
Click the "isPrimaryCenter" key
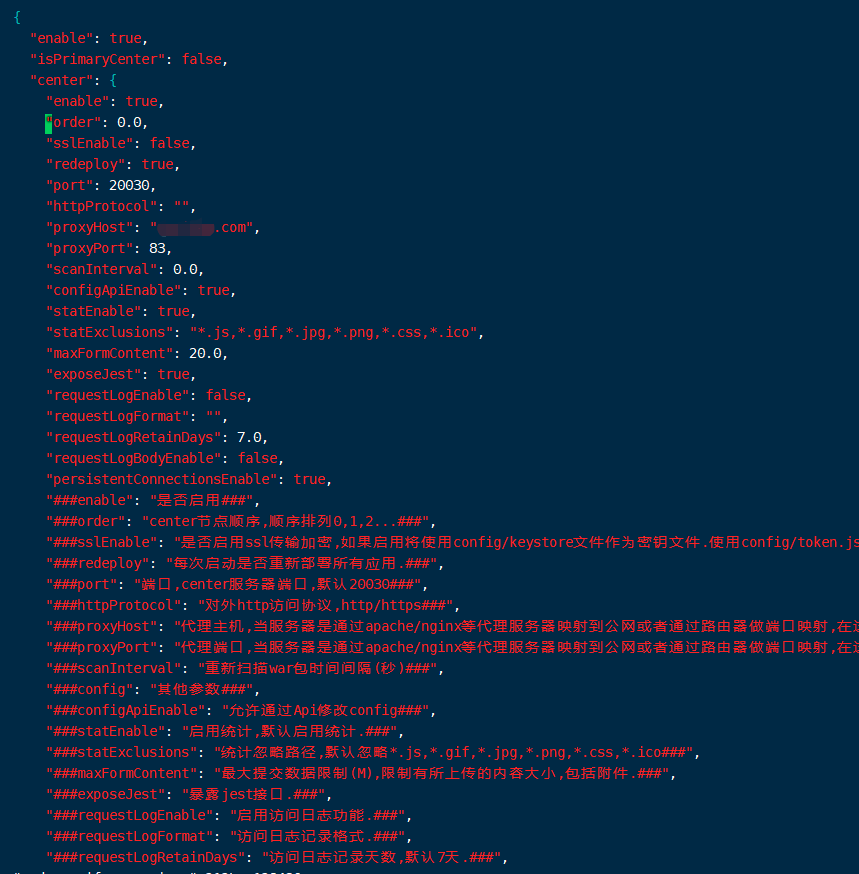click(x=97, y=59)
